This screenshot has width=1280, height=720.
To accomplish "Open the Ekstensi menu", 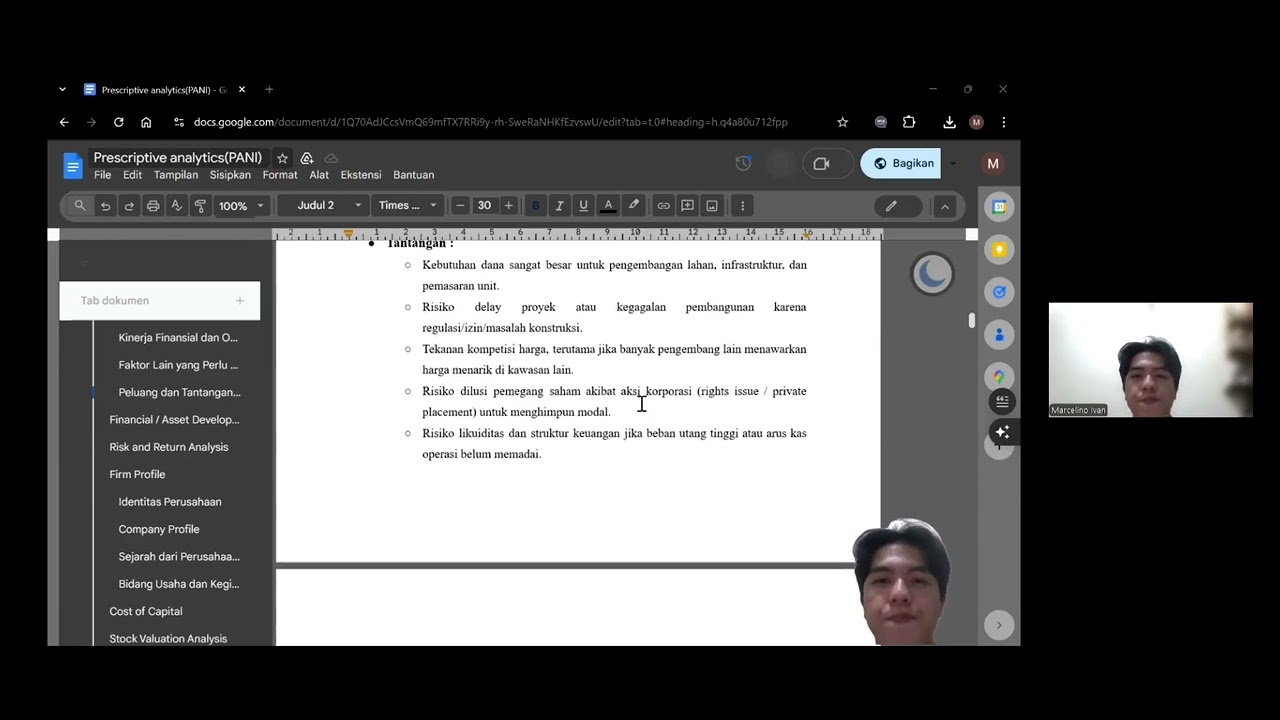I will pos(361,175).
